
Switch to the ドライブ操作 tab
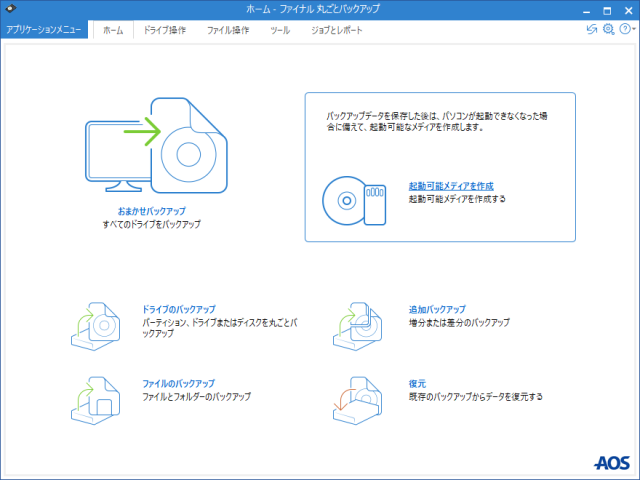pos(164,30)
